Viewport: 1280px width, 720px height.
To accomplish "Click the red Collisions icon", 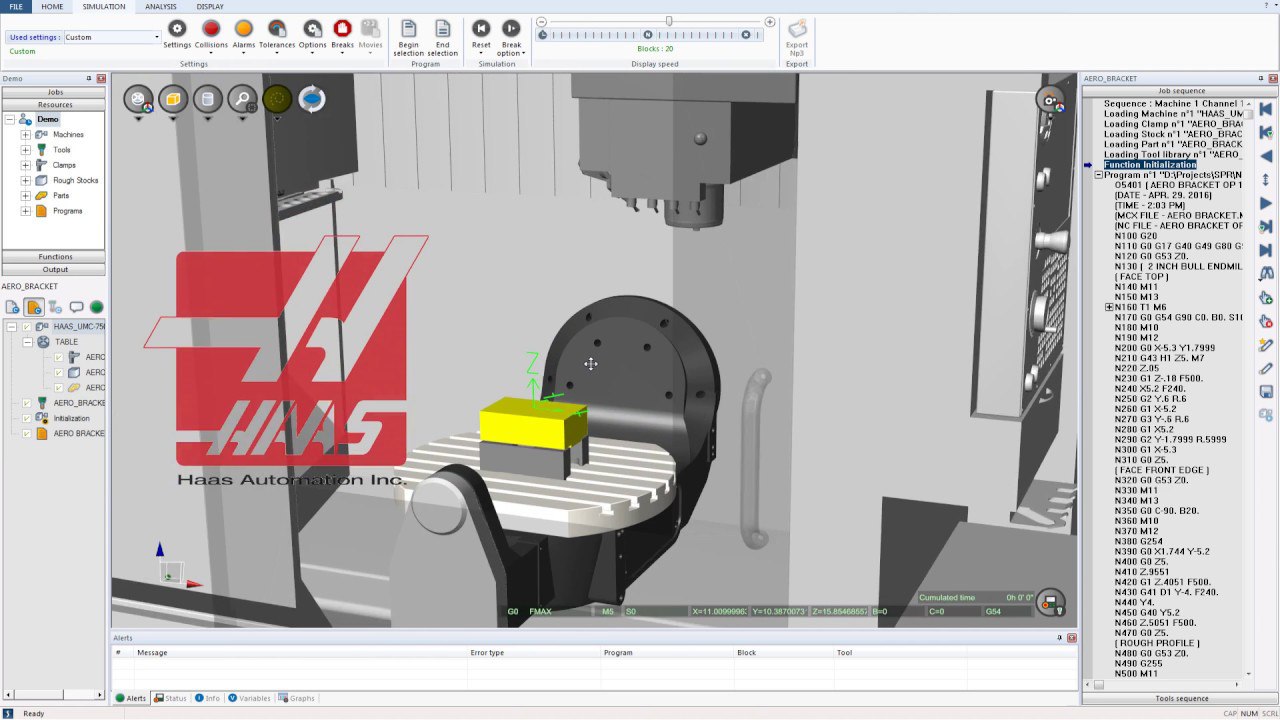I will pyautogui.click(x=211, y=29).
